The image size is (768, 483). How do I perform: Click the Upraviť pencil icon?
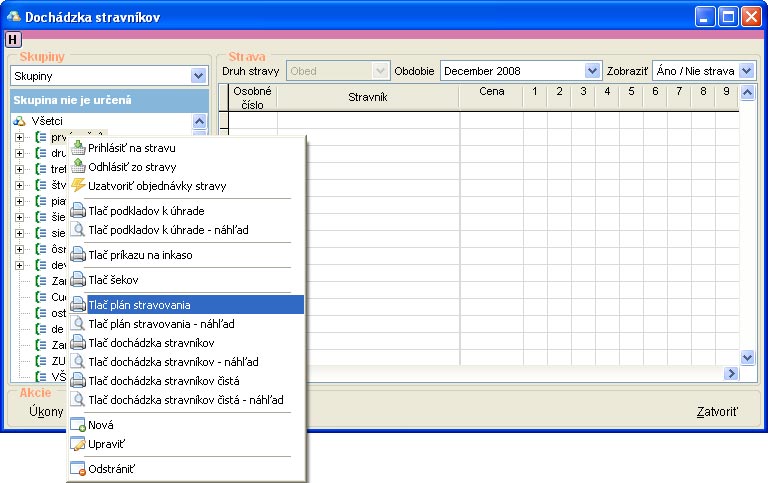pyautogui.click(x=78, y=444)
